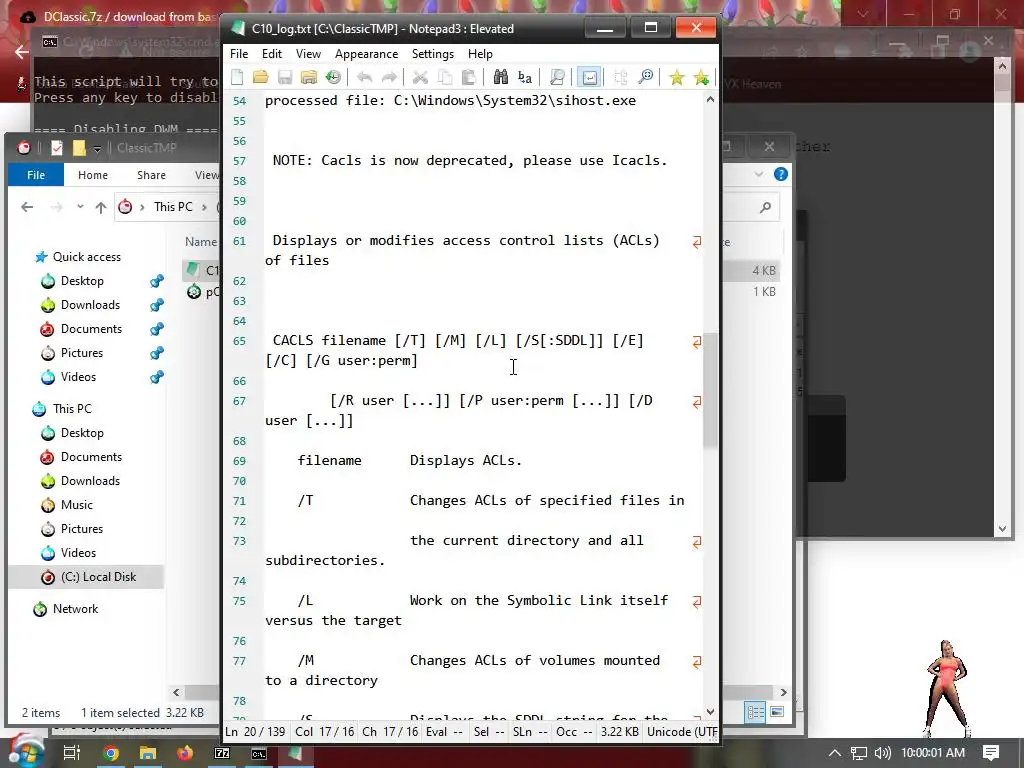Image resolution: width=1024 pixels, height=768 pixels.
Task: Click the File tab in Explorer ribbon
Action: 36,175
